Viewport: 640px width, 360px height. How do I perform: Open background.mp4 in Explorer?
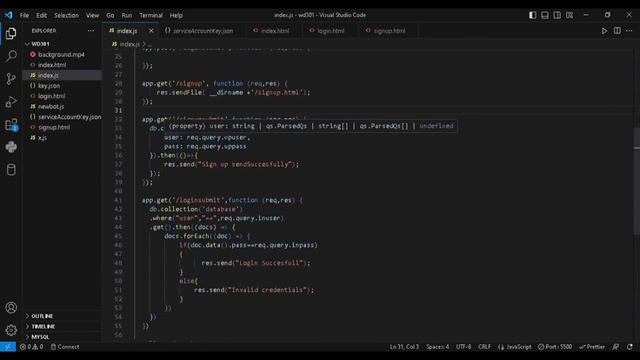tap(61, 54)
